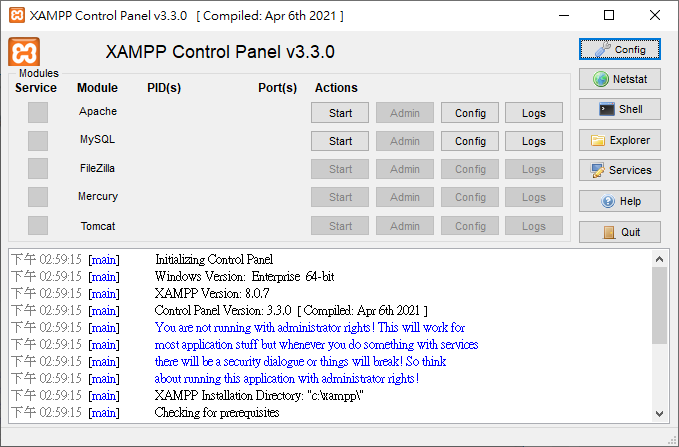Screen dimensions: 679x447
Task: Toggle the Tomcat service checkbox
Action: tap(38, 226)
